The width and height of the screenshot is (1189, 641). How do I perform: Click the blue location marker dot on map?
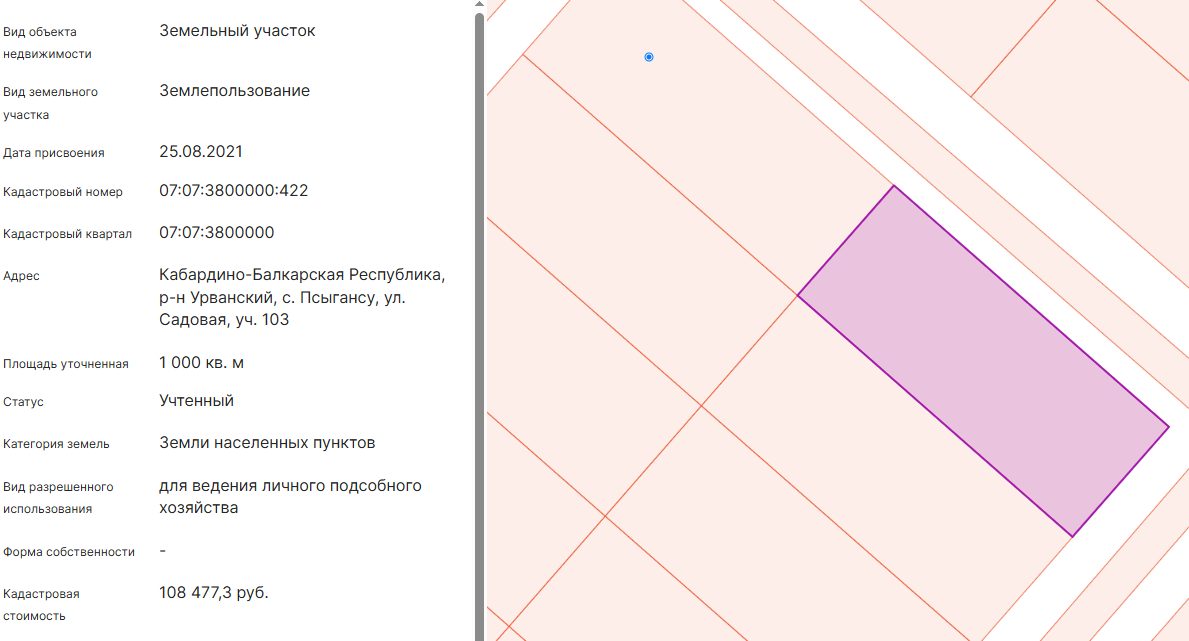[x=648, y=57]
